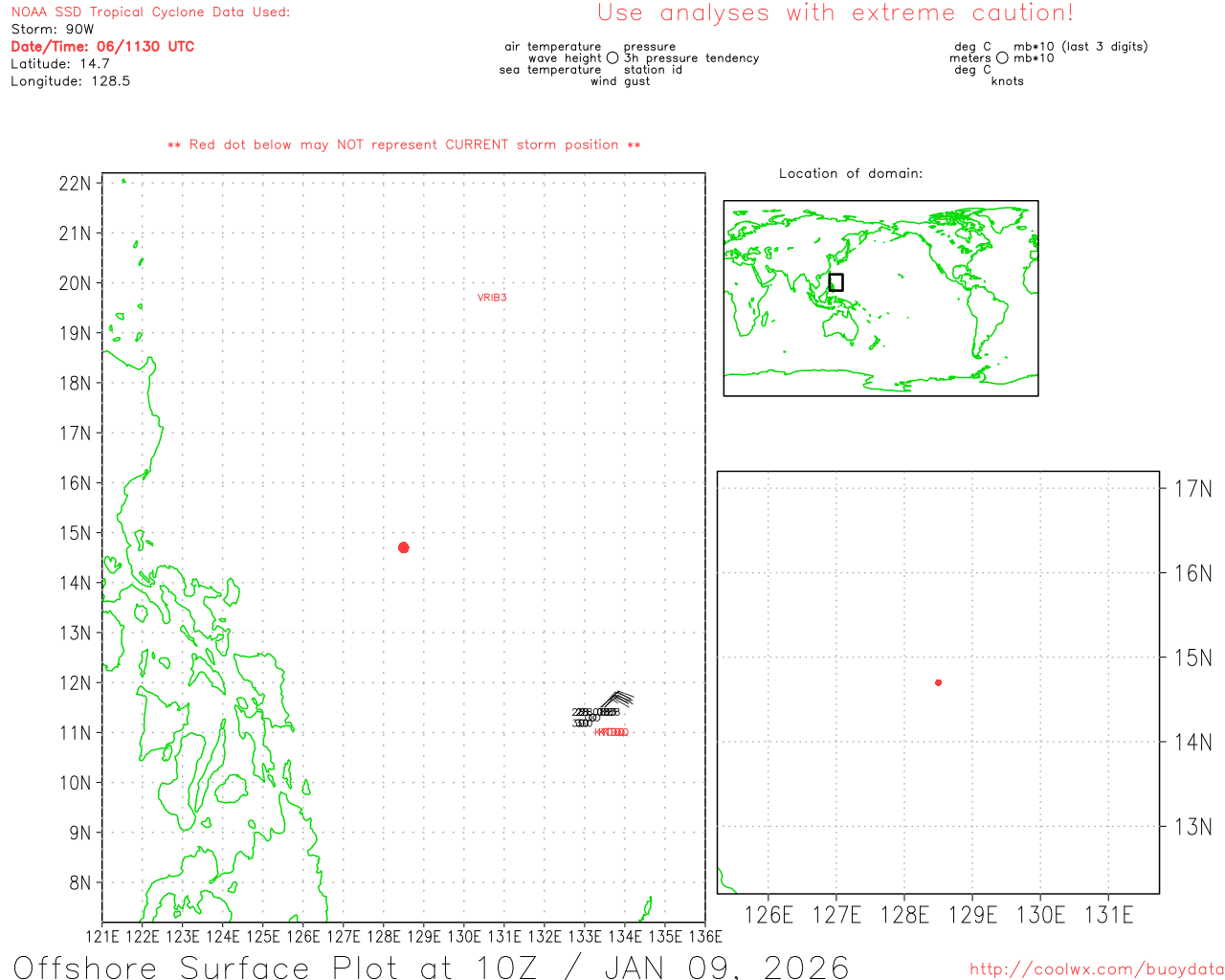Image resolution: width=1225 pixels, height=980 pixels.
Task: Click the Storm: 90W label
Action: pyautogui.click(x=53, y=30)
